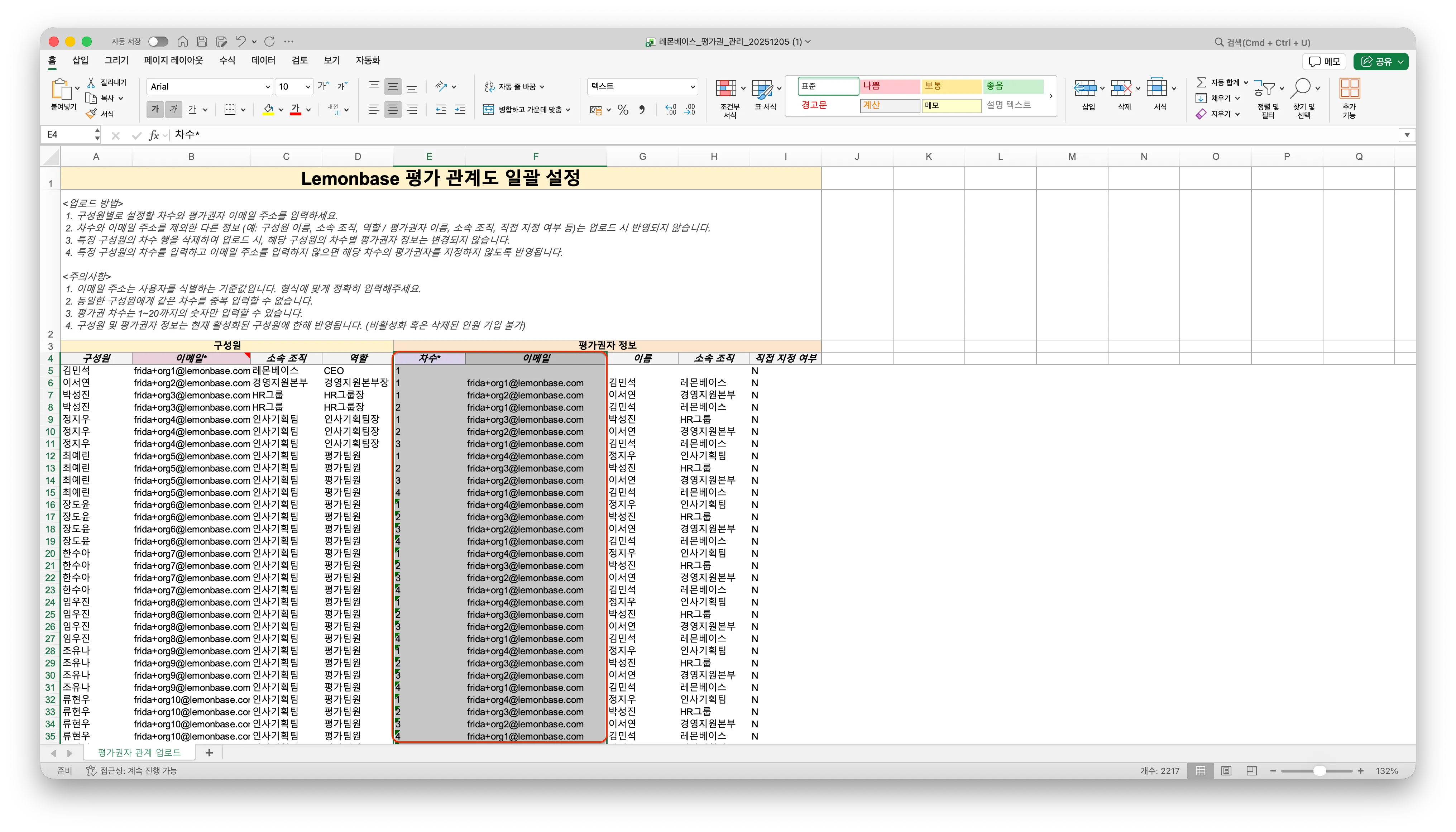Click the increase decimal icon
The width and height of the screenshot is (1456, 832).
[671, 110]
